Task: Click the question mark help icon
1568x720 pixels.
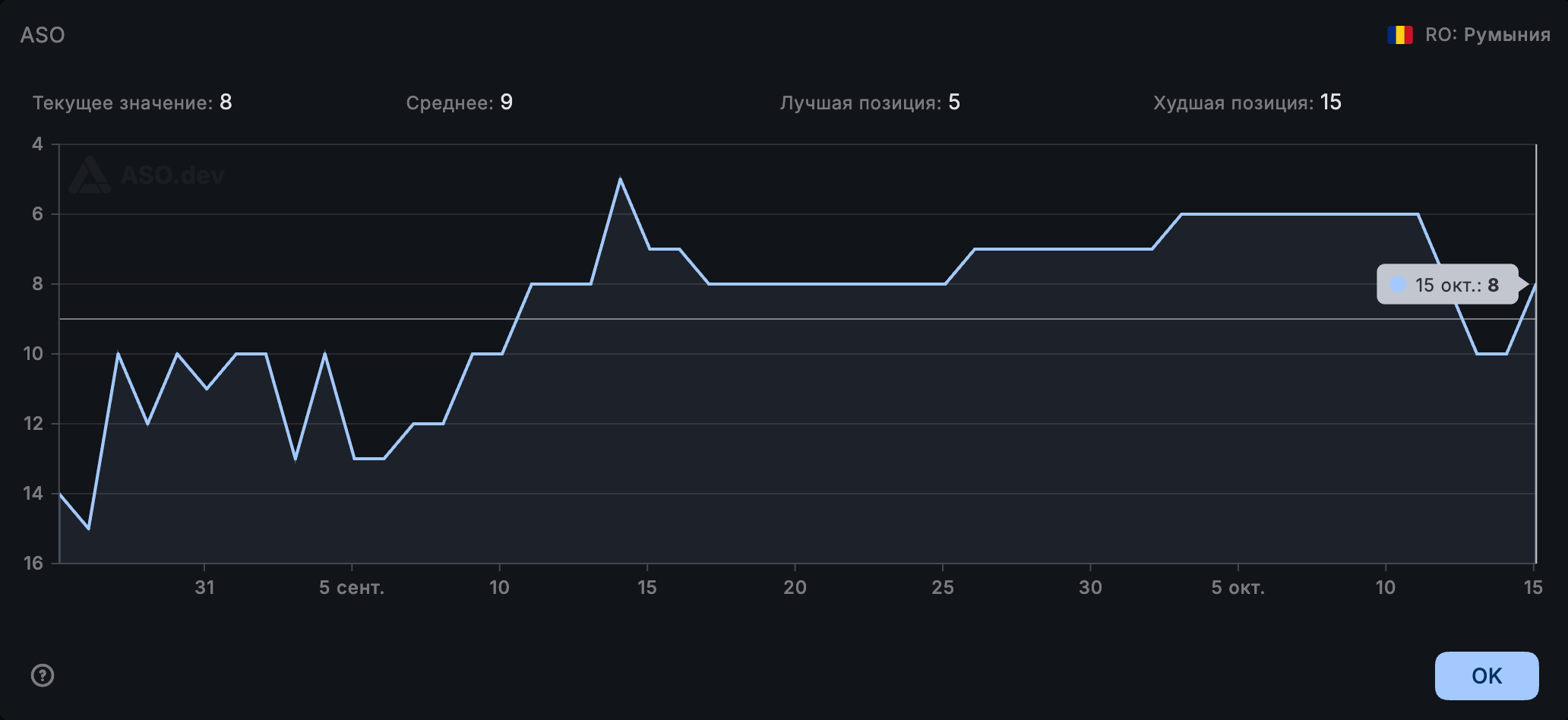Action: coord(43,675)
